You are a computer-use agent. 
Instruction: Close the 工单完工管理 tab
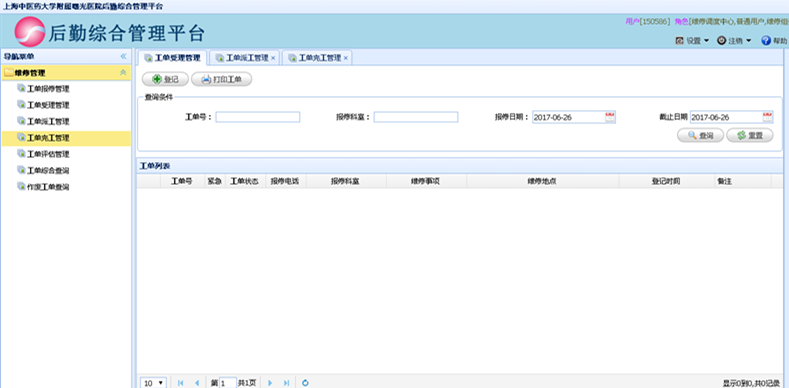[346, 58]
